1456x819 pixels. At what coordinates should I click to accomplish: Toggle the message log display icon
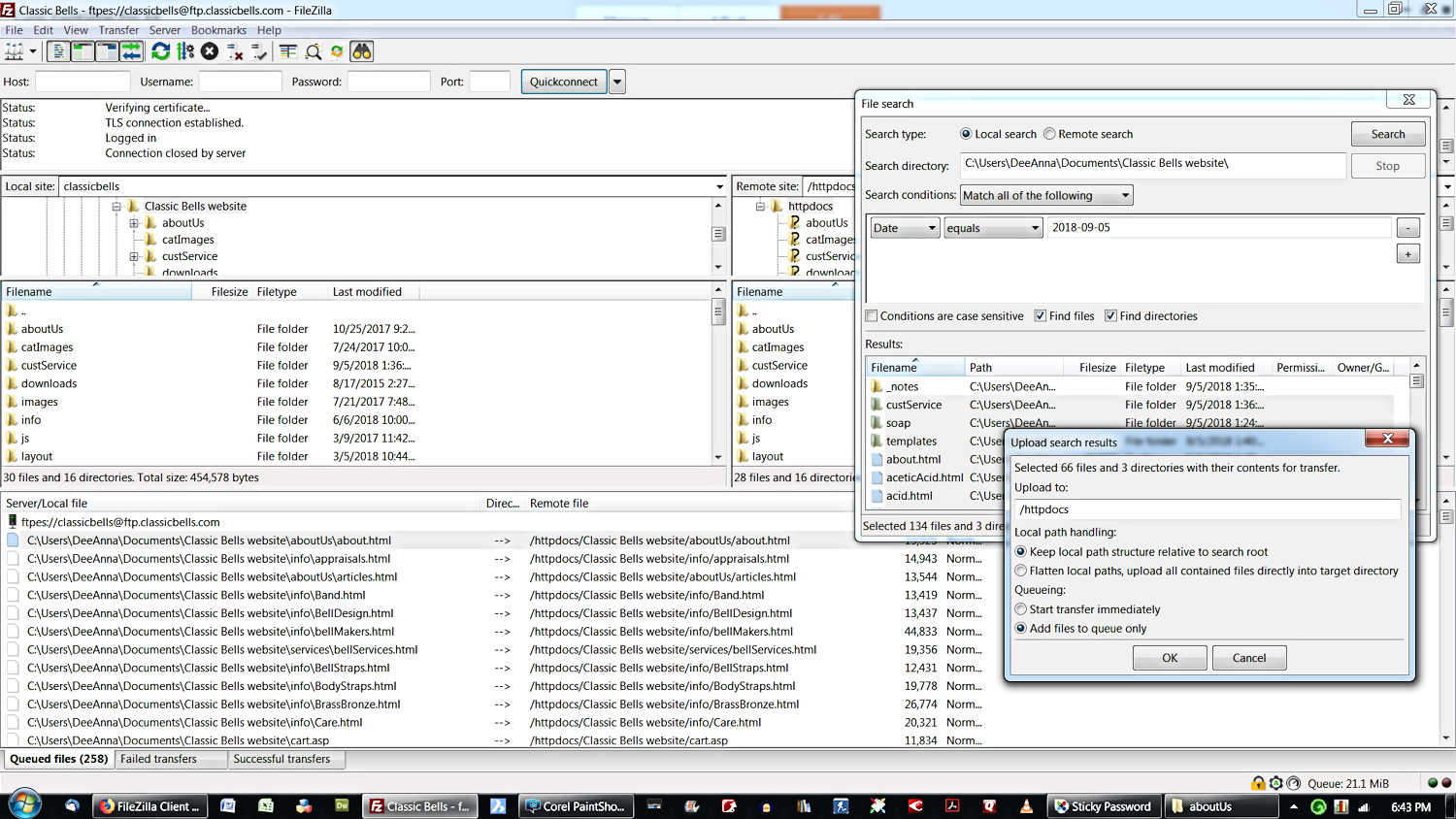click(x=58, y=51)
